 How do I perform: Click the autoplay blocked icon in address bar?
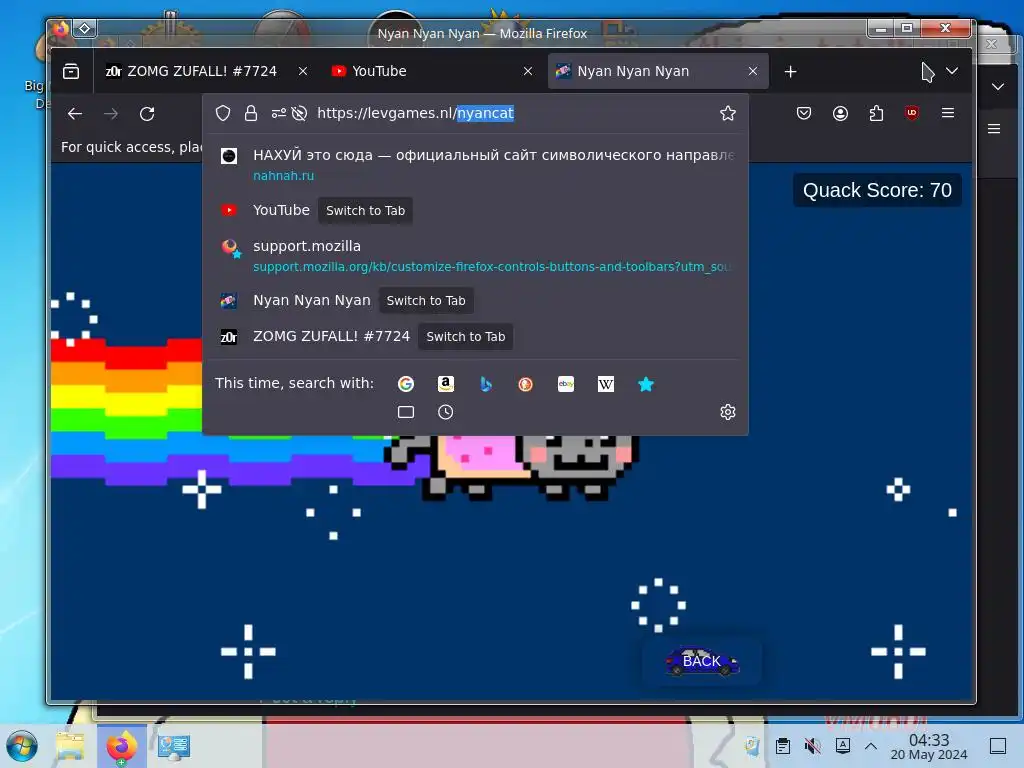pyautogui.click(x=300, y=114)
